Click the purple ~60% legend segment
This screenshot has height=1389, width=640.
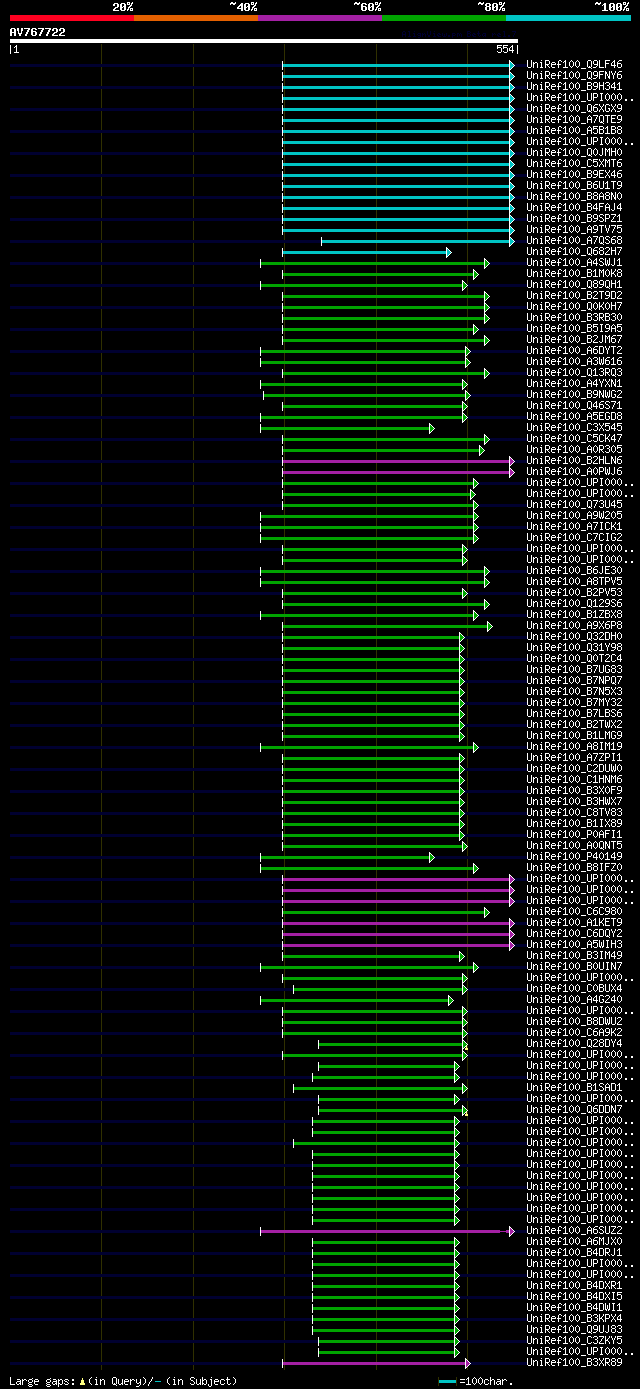click(320, 18)
